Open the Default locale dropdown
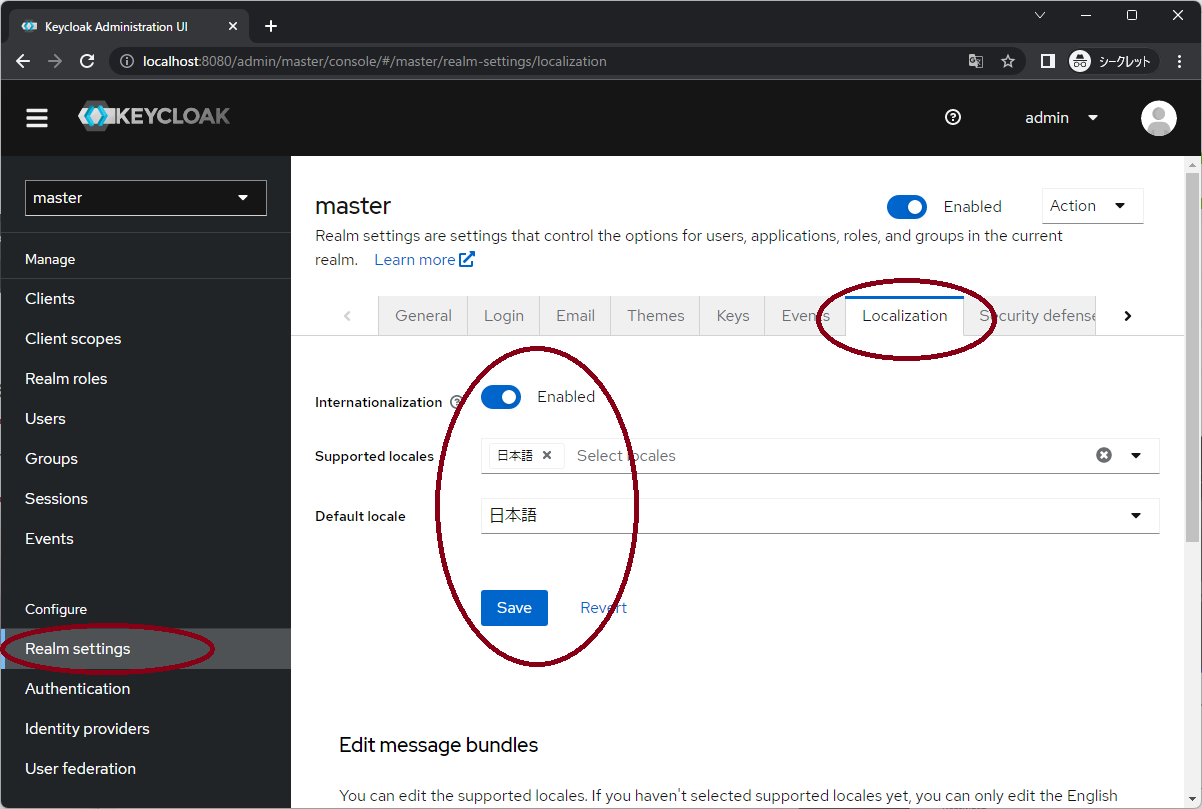1202x809 pixels. point(1135,515)
